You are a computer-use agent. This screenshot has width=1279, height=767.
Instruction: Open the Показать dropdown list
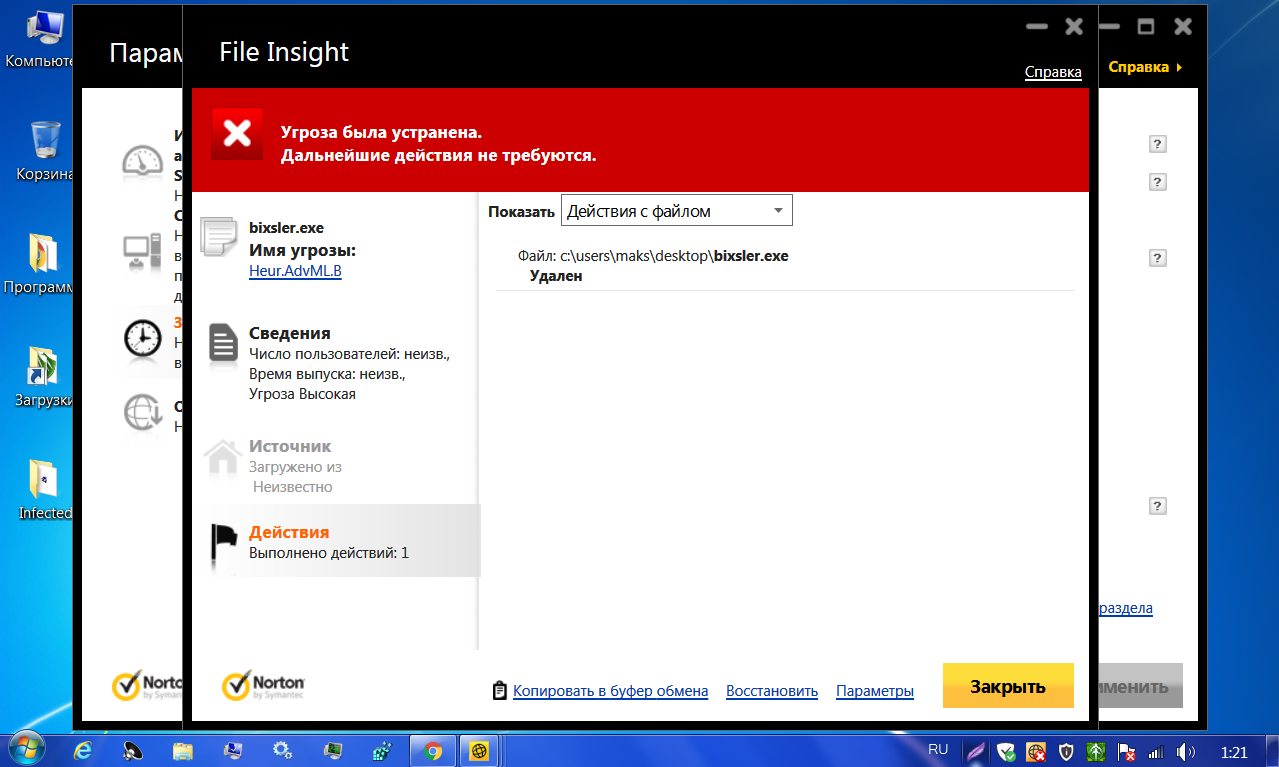[x=677, y=211]
